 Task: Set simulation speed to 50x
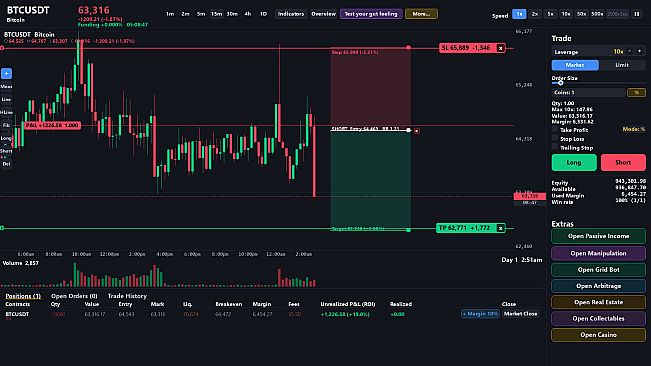[x=581, y=14]
